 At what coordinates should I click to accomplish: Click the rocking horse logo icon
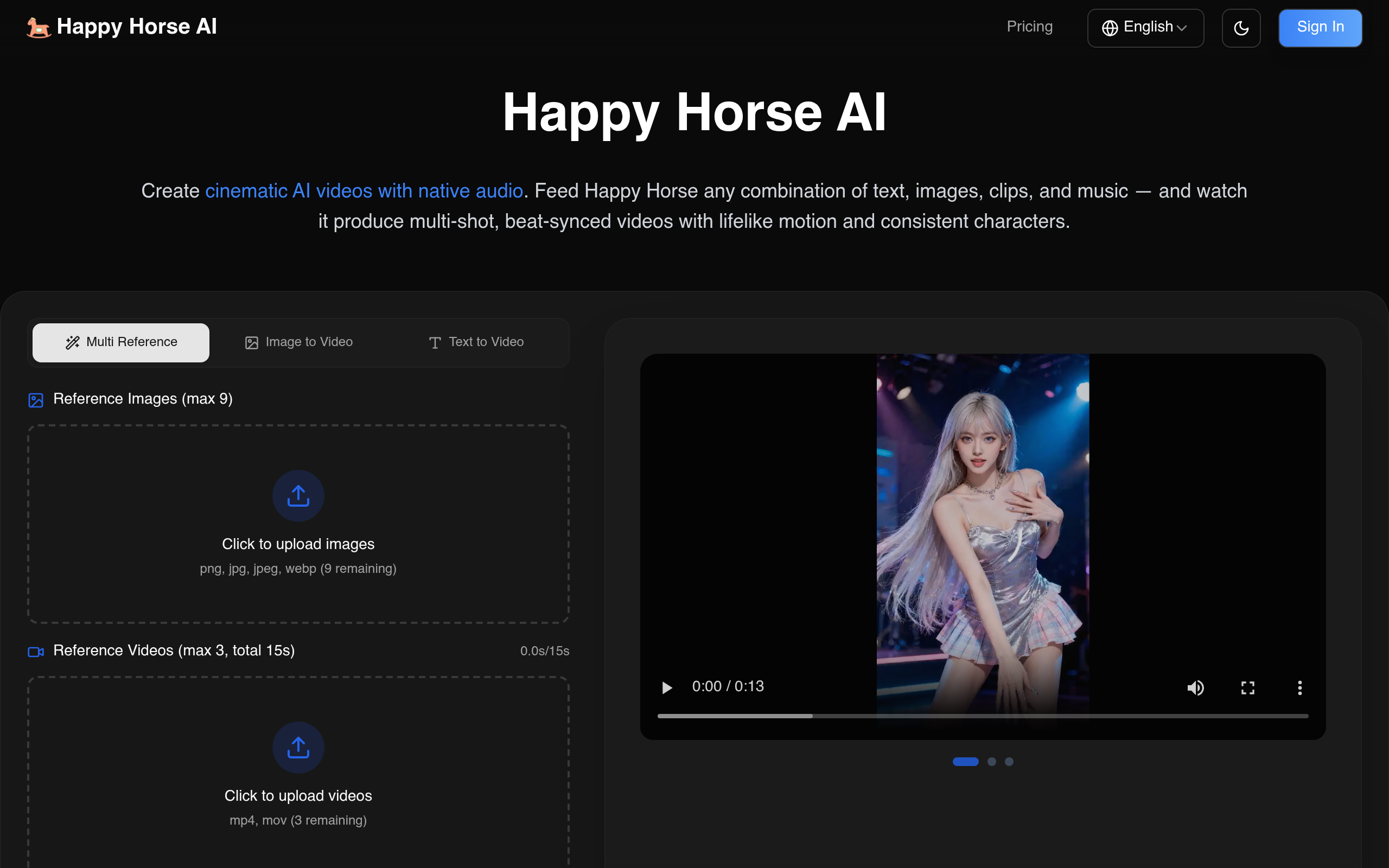click(38, 27)
